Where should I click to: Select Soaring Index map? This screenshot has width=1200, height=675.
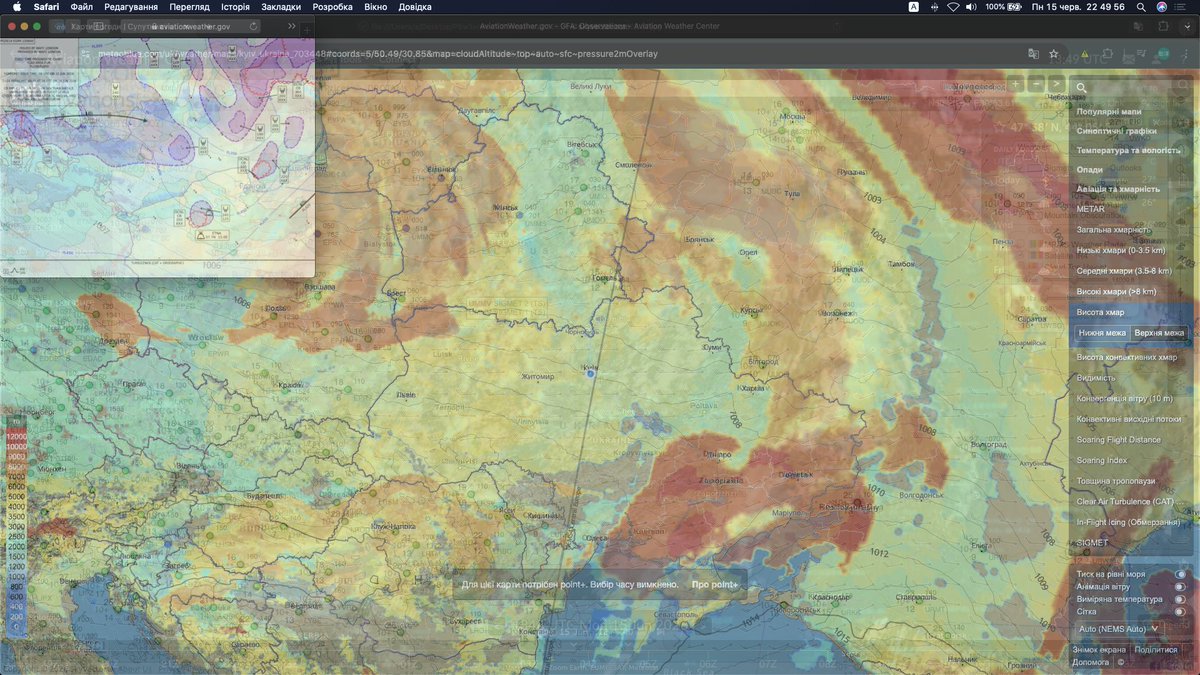pyautogui.click(x=1102, y=461)
